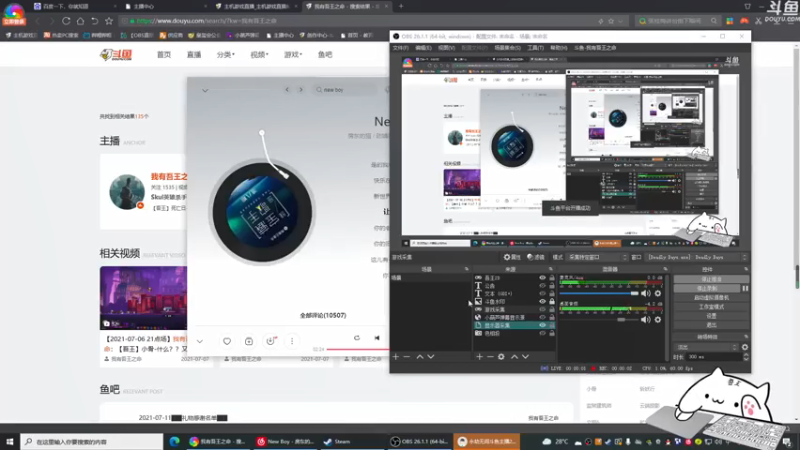The height and width of the screenshot is (450, 800).
Task: Open OBS scene transition settings gear
Action: pyautogui.click(x=745, y=347)
